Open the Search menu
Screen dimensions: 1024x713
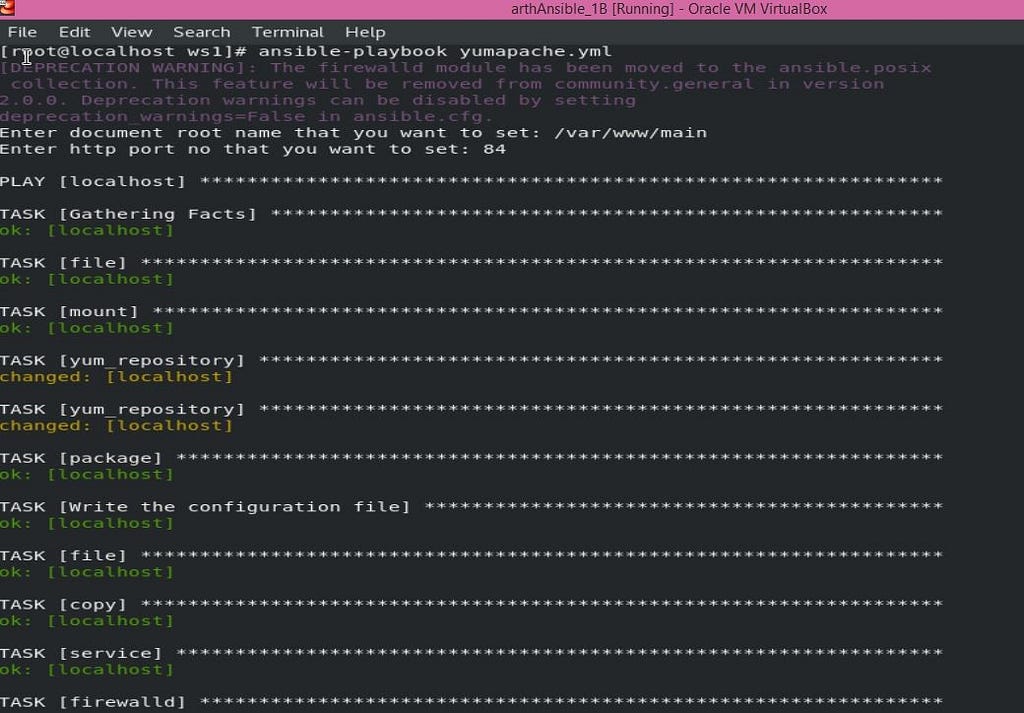[x=202, y=32]
